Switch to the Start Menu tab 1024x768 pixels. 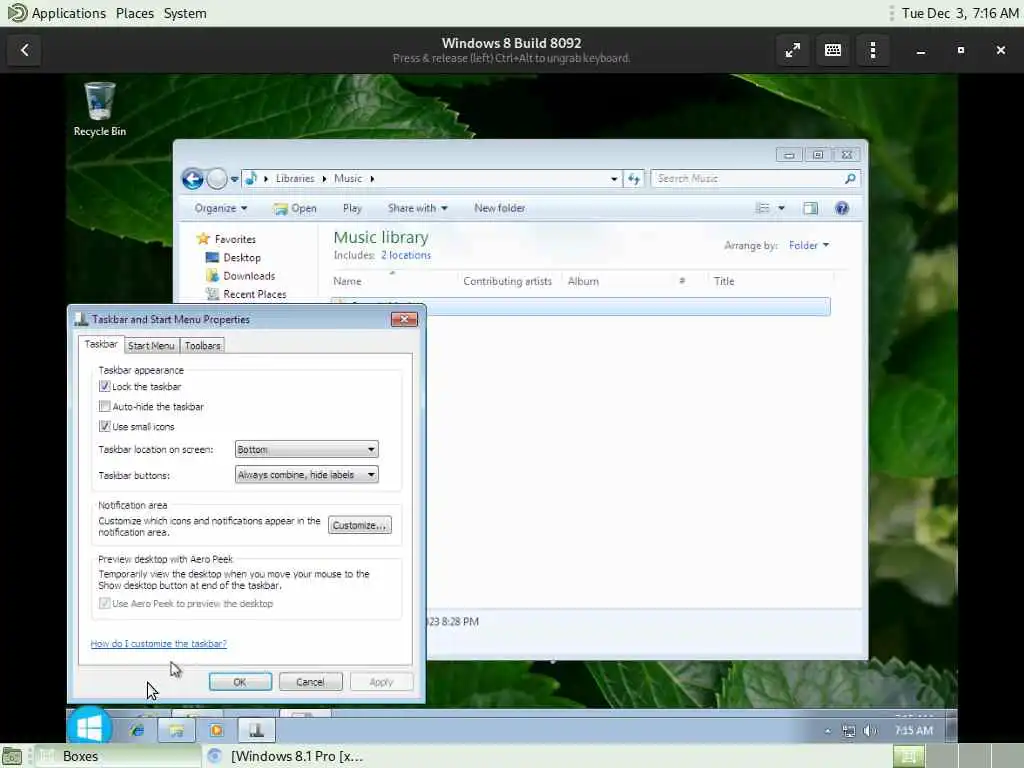(151, 346)
